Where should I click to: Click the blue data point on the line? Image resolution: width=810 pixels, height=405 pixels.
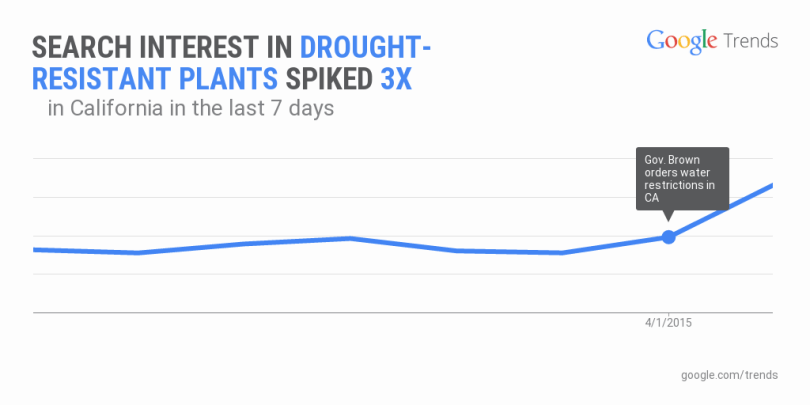669,237
